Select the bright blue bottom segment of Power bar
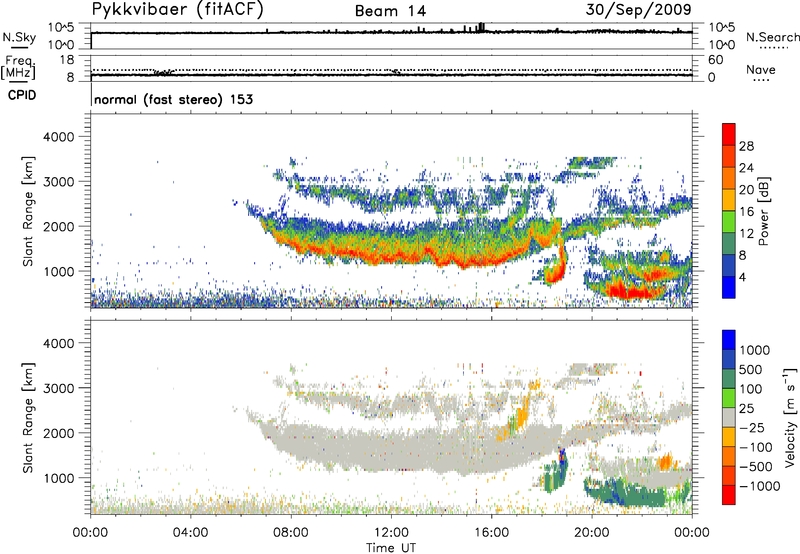Viewport: 800px width, 554px height. coord(729,287)
